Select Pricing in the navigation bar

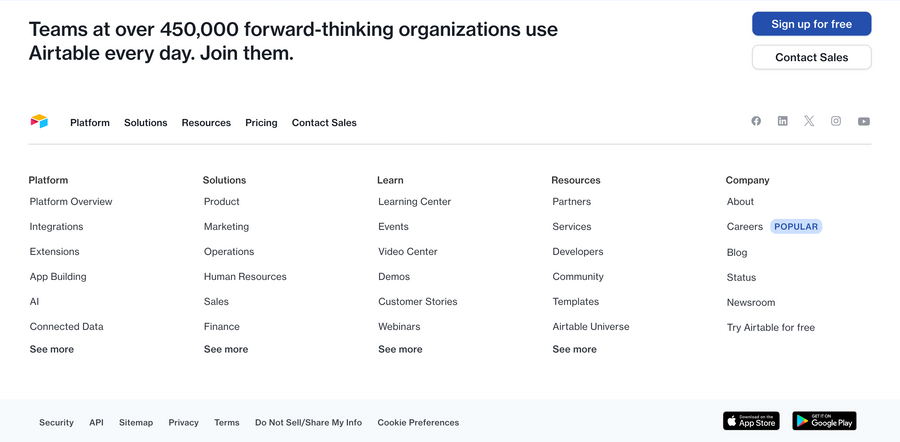click(261, 123)
